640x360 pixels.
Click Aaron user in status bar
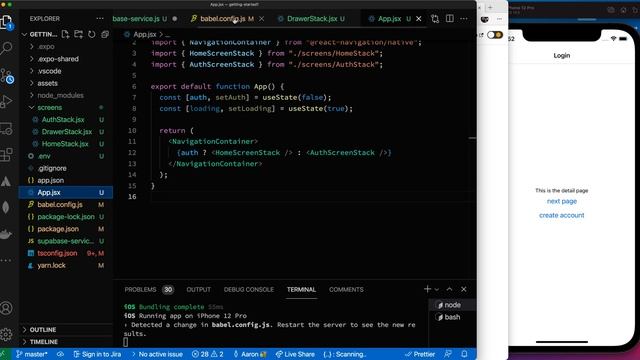coord(250,354)
